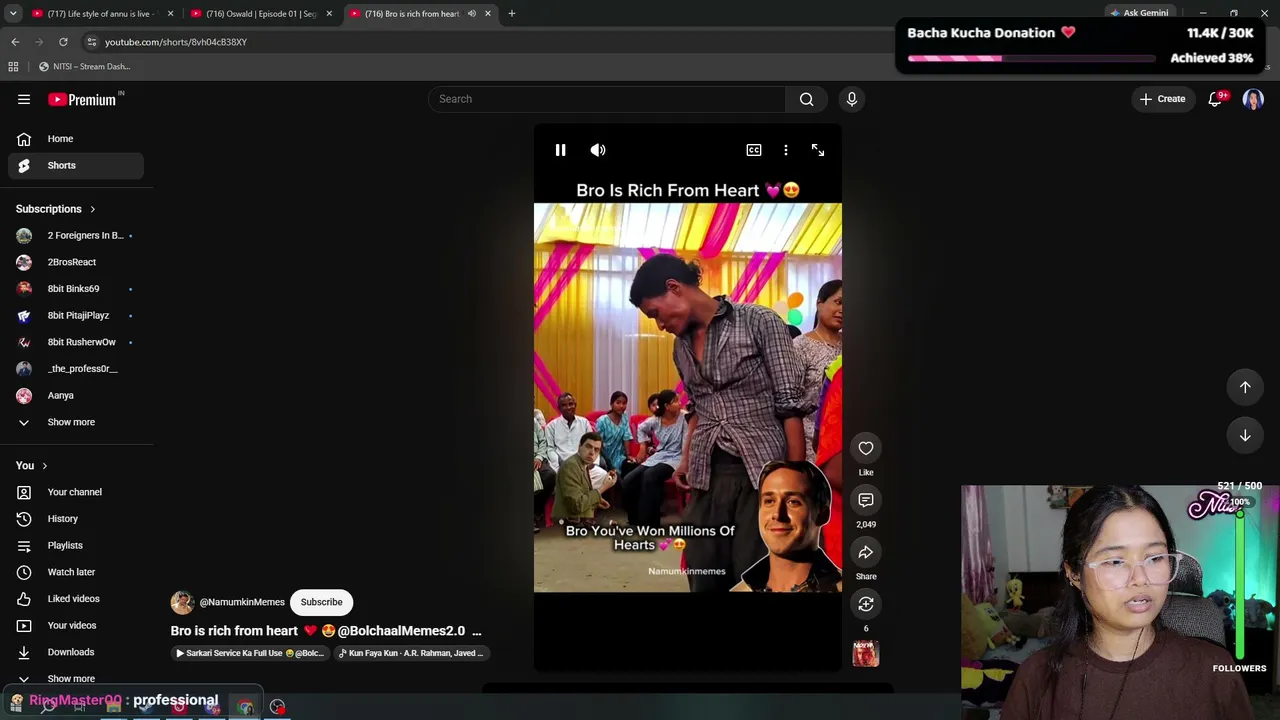Open a new browser tab
1280x720 pixels.
(512, 14)
